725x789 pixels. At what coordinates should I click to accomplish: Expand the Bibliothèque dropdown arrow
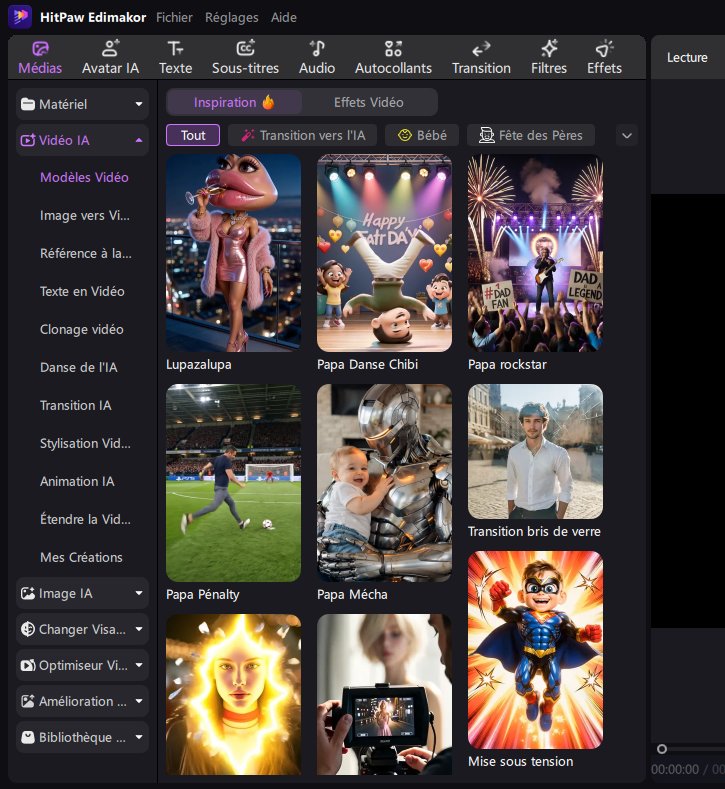pyautogui.click(x=138, y=737)
